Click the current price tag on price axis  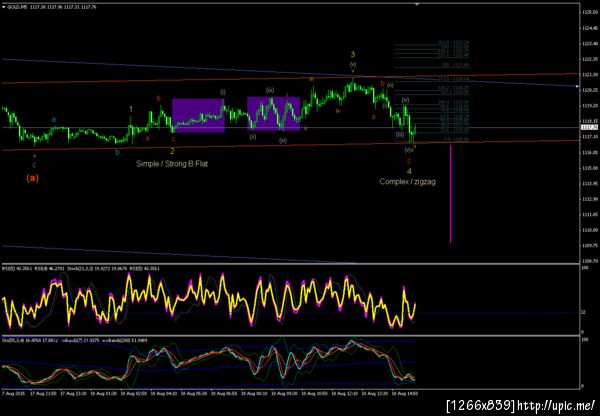pyautogui.click(x=590, y=127)
